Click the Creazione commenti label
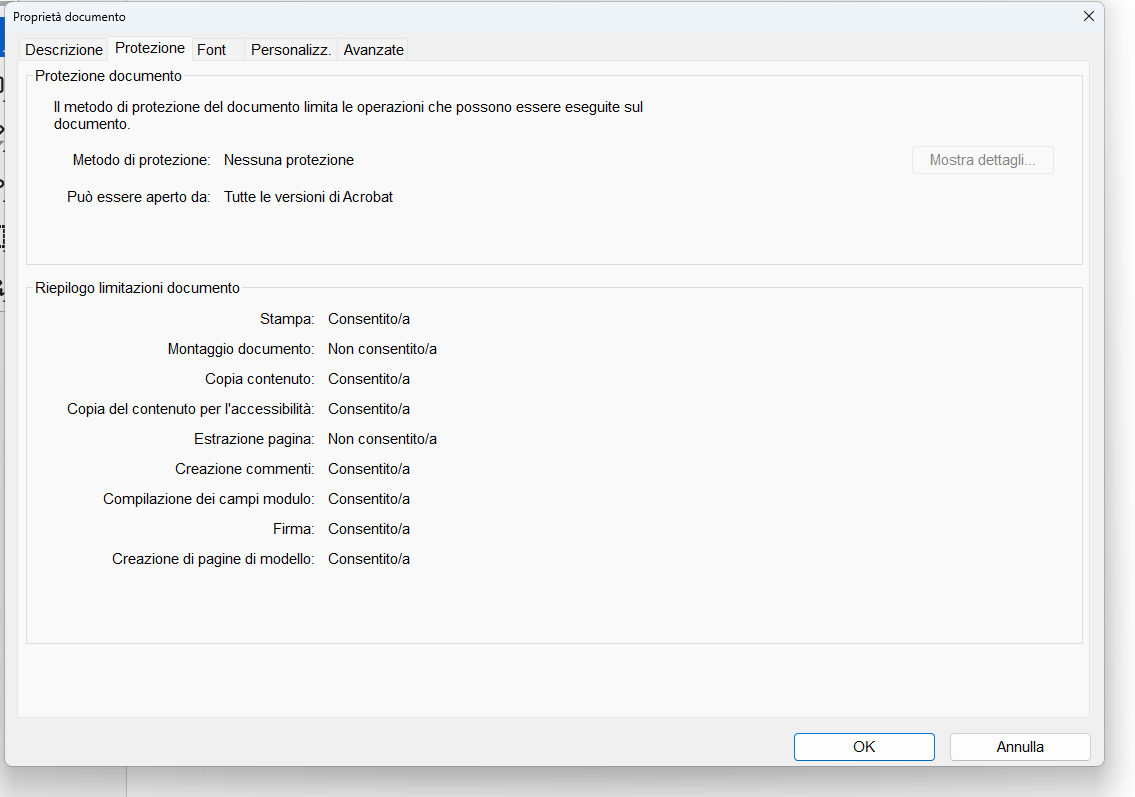This screenshot has width=1135, height=797. point(245,469)
